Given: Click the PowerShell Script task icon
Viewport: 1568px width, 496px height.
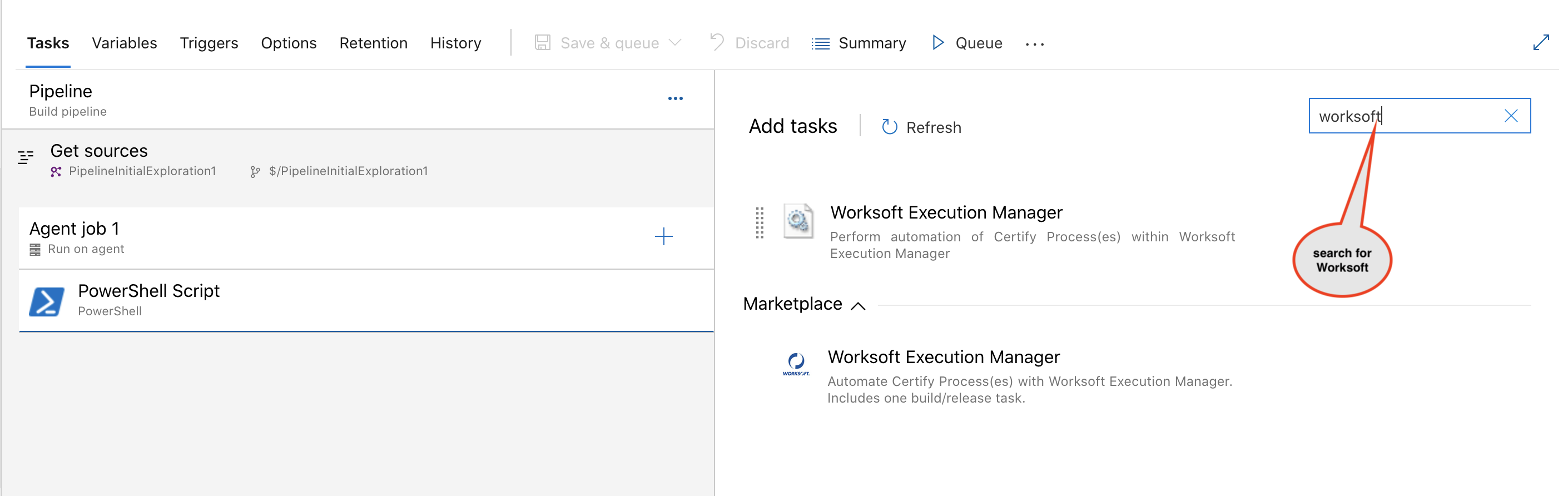Looking at the screenshot, I should (47, 301).
